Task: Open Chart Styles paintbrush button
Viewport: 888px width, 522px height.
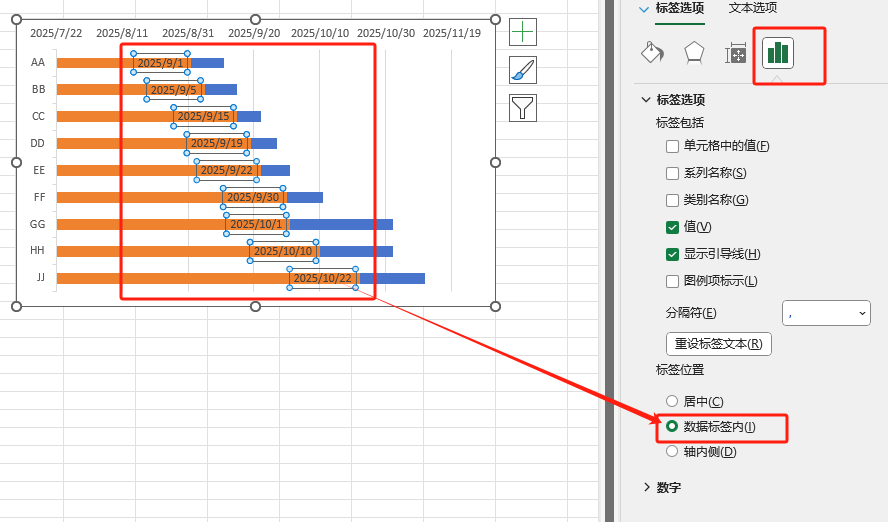Action: [x=523, y=70]
